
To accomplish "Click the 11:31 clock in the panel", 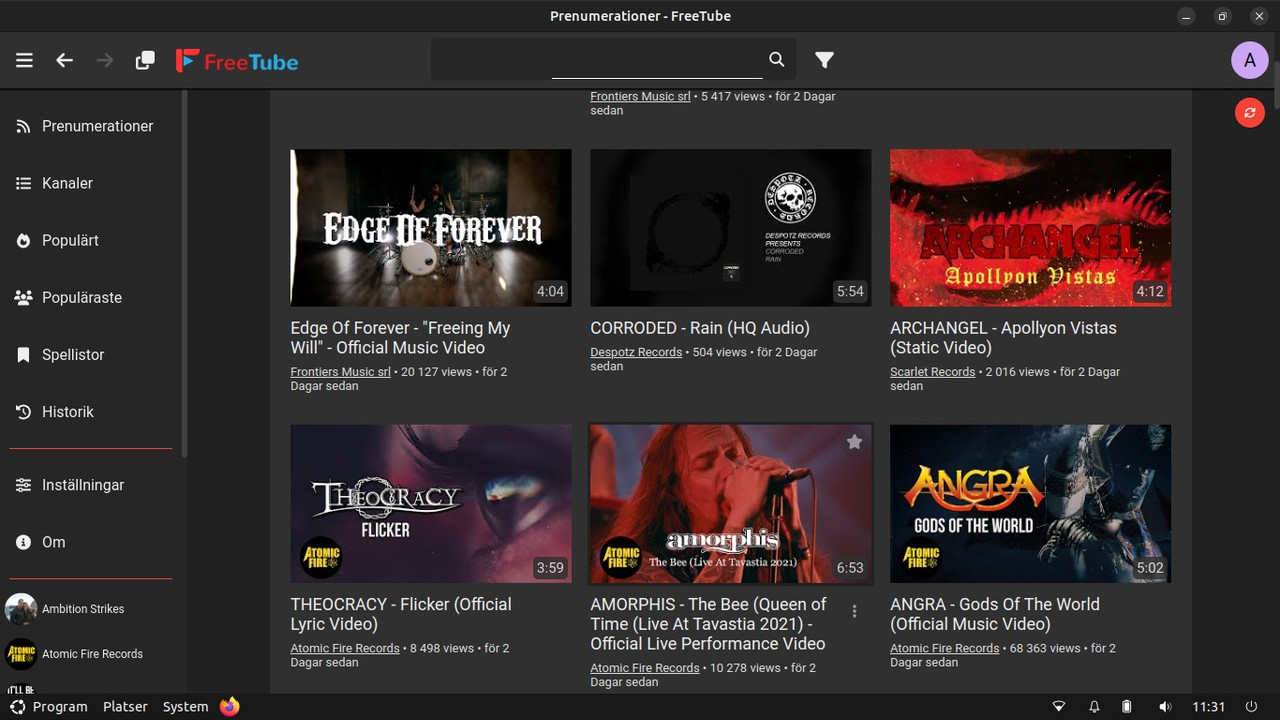I will point(1208,707).
